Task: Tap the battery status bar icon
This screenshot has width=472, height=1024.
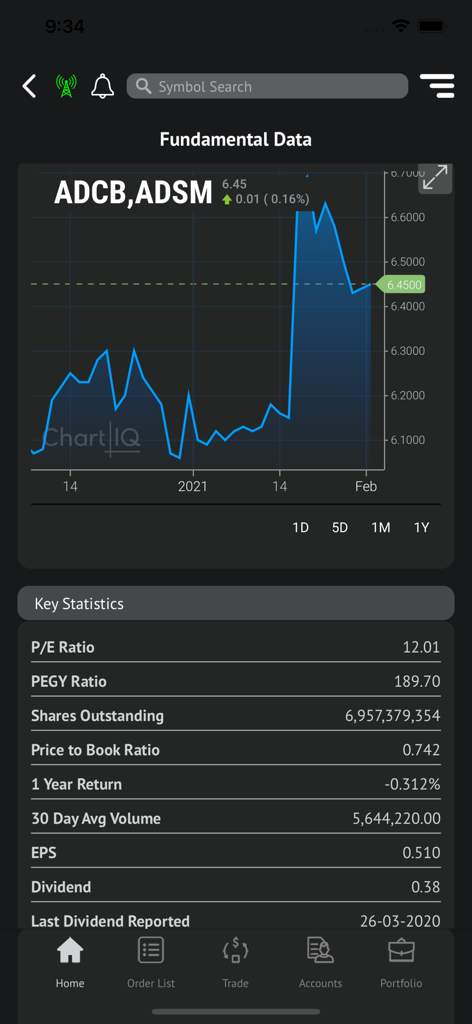Action: [x=432, y=26]
